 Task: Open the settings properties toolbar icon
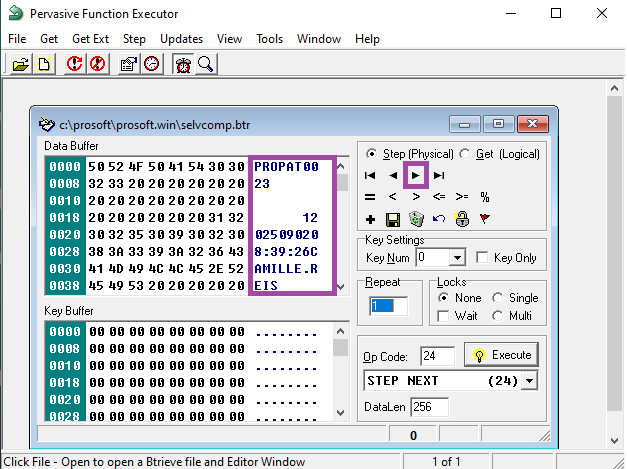[128, 64]
